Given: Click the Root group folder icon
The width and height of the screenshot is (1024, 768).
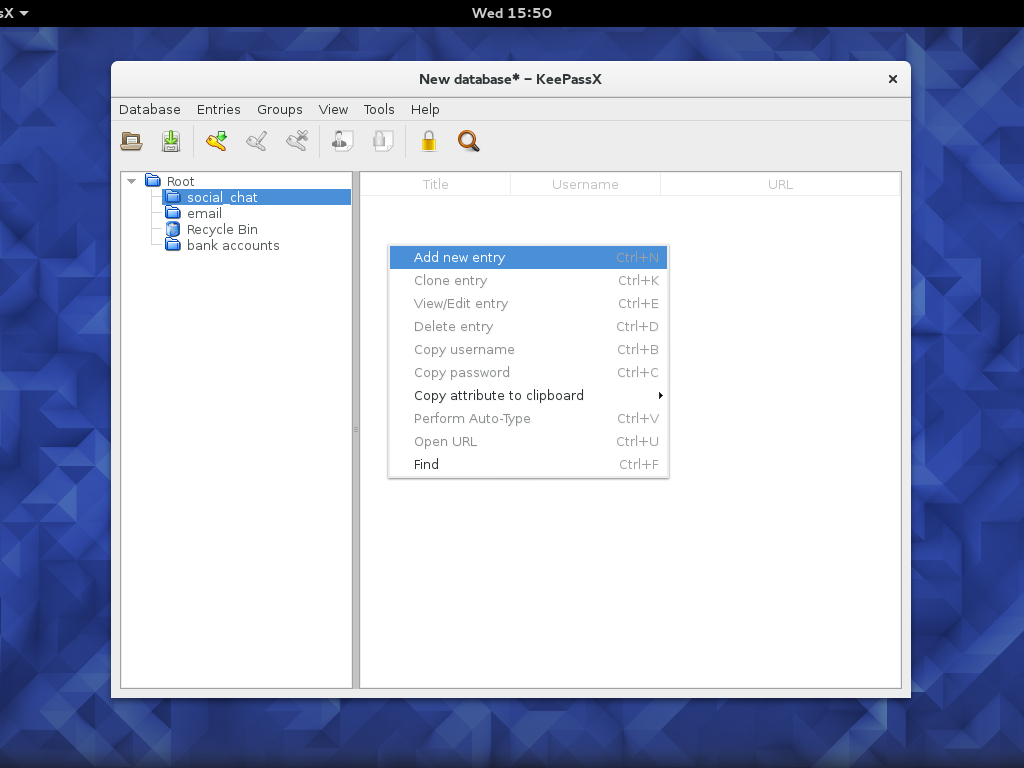Looking at the screenshot, I should pos(153,180).
